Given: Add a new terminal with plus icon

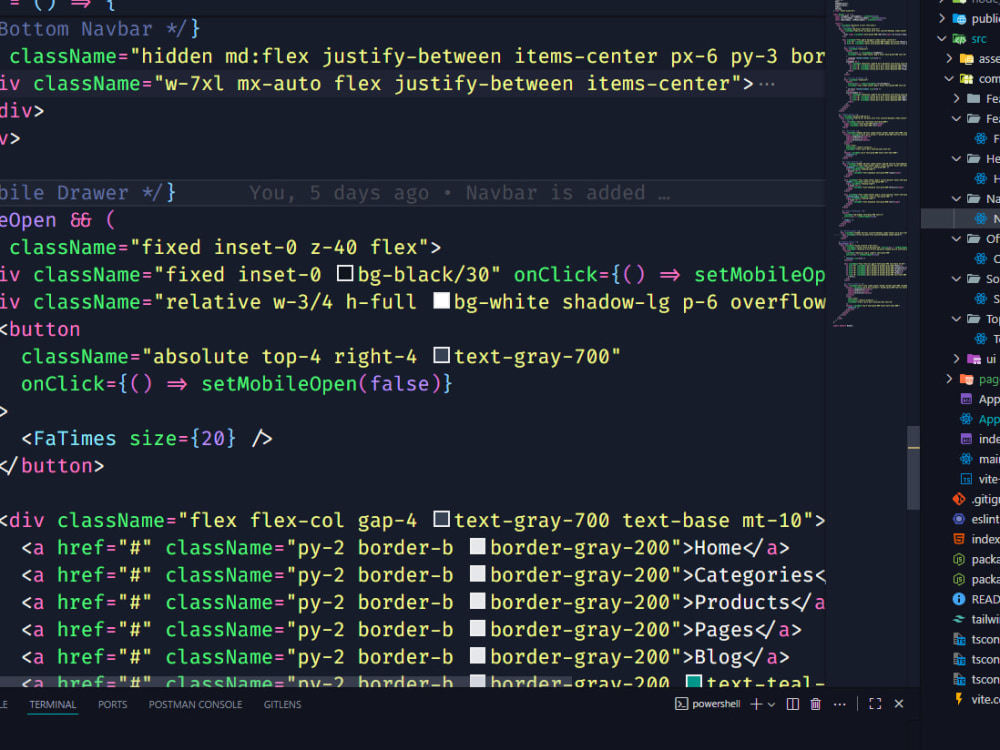Looking at the screenshot, I should (756, 704).
